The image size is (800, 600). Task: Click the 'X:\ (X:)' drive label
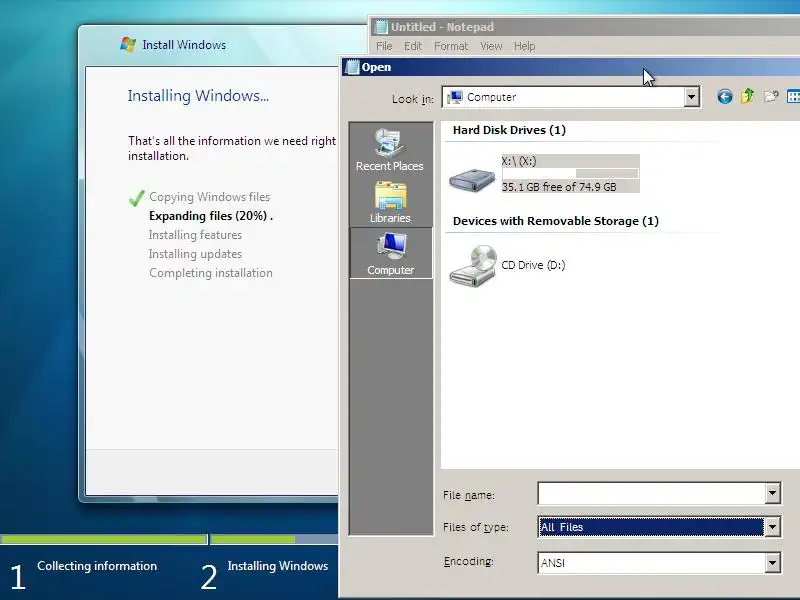point(519,161)
